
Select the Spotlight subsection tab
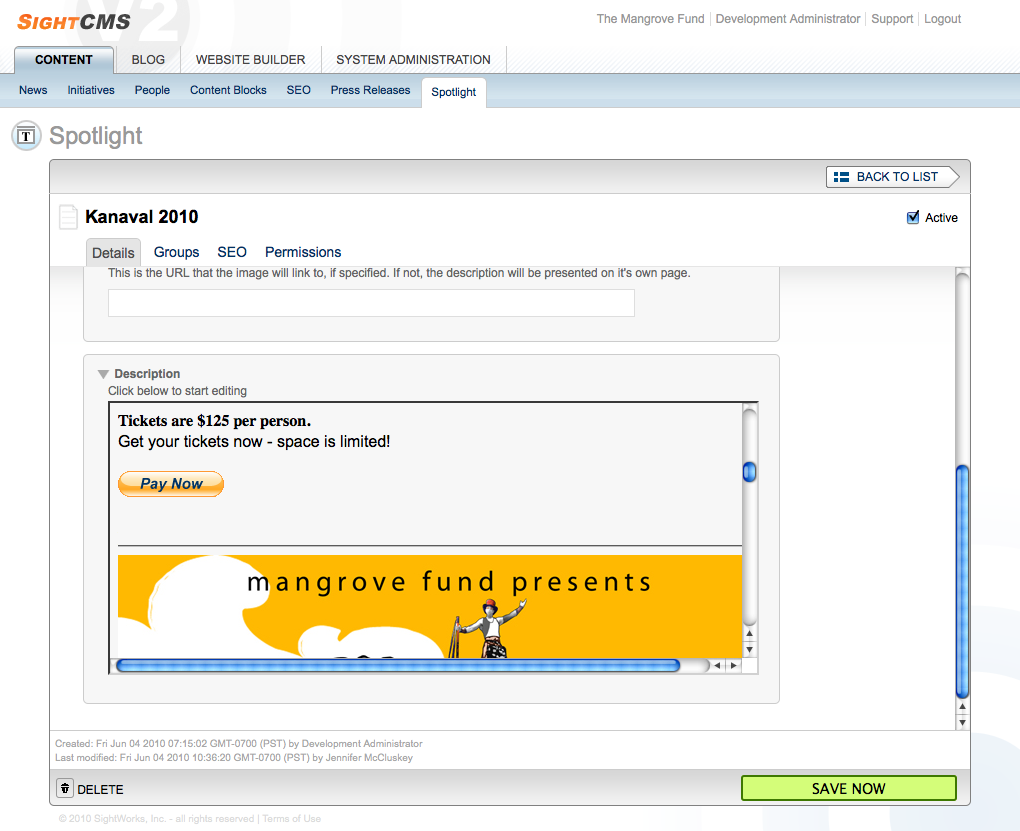pos(453,92)
